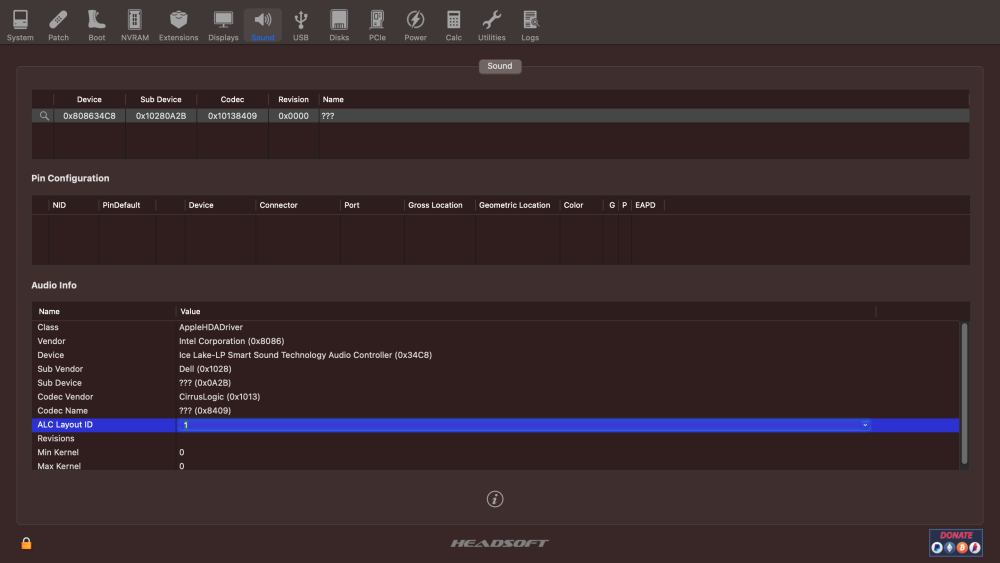
Task: Open the ALC Layout ID dropdown arrow
Action: [x=865, y=425]
